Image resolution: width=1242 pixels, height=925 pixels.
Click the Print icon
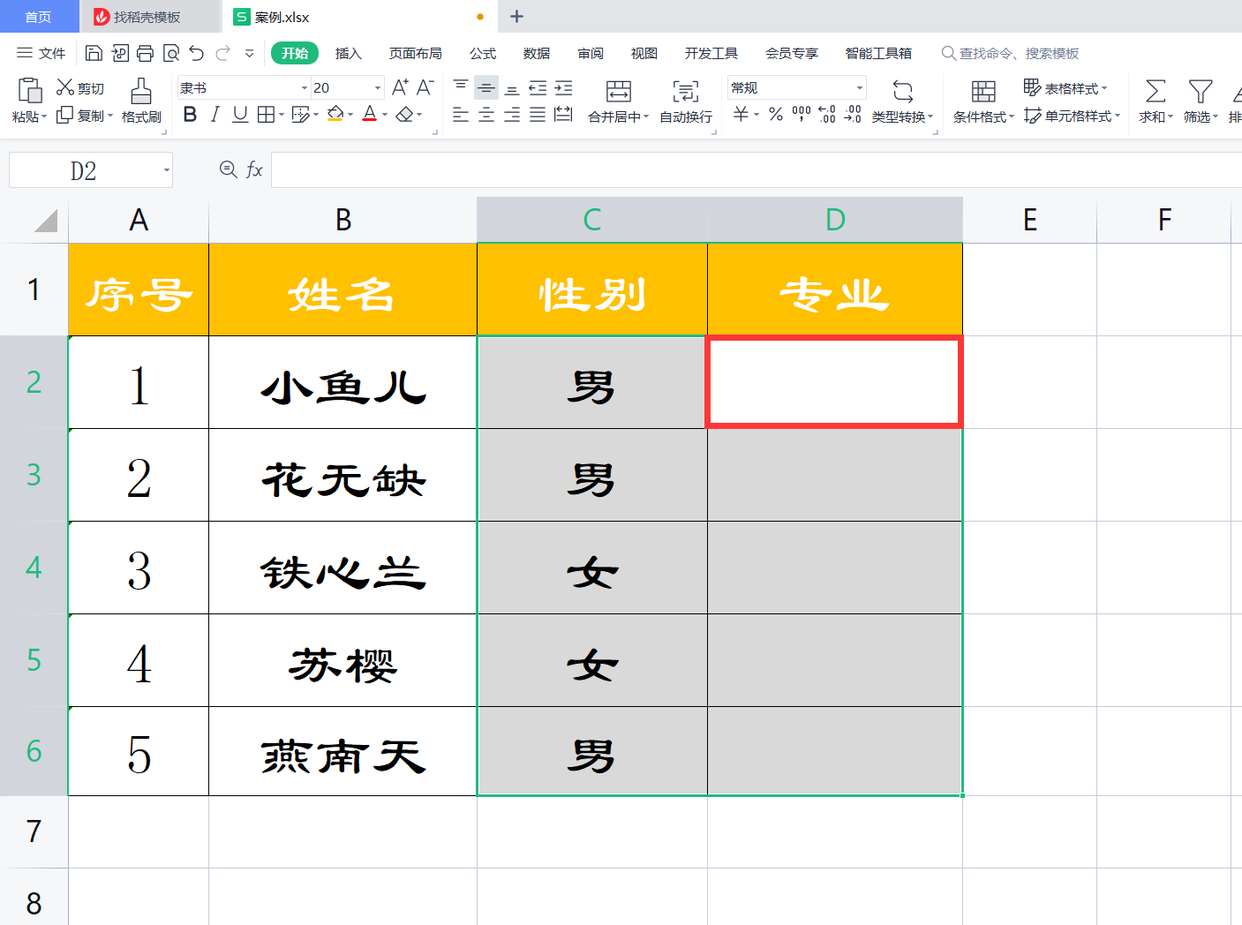pyautogui.click(x=145, y=53)
